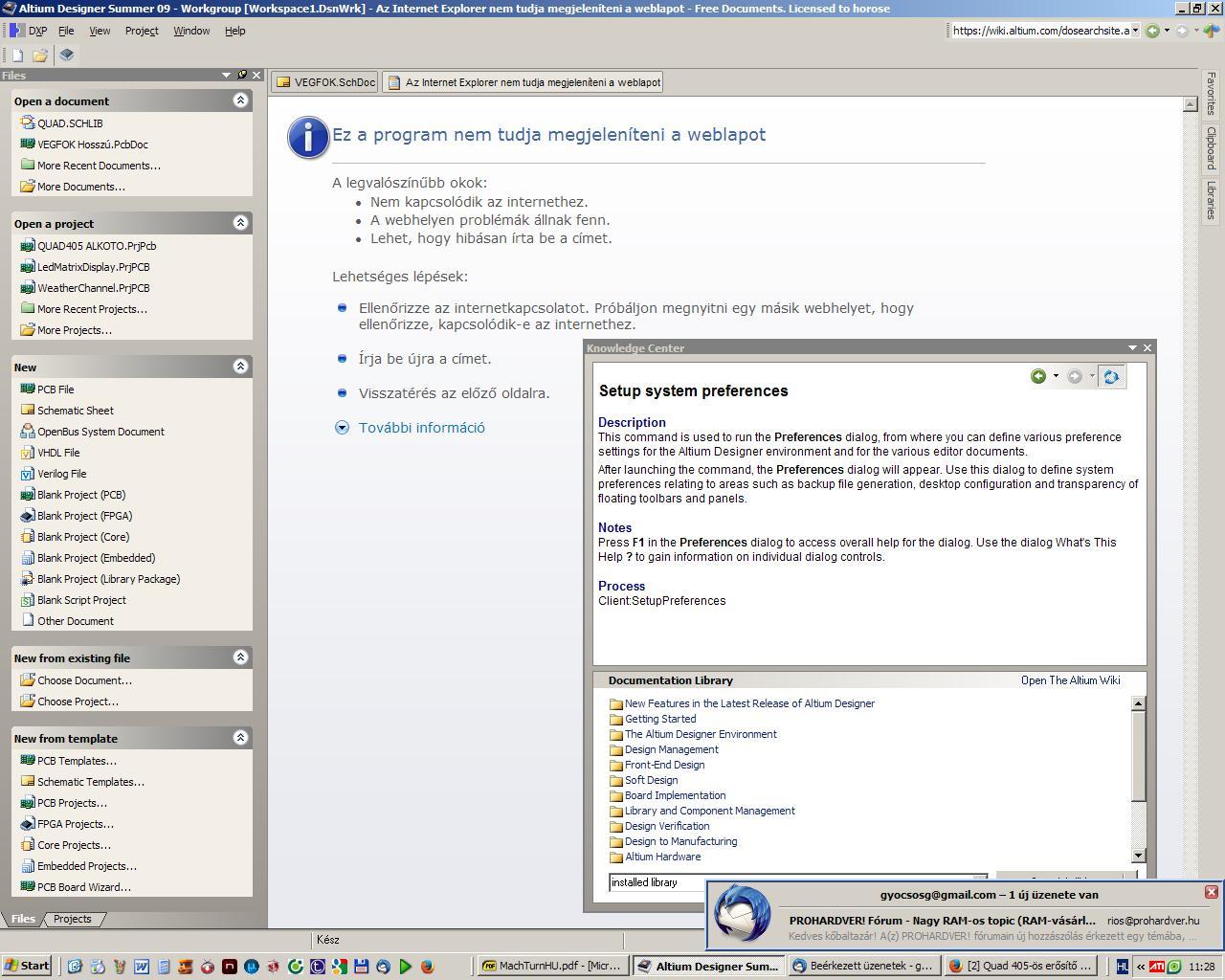Collapse the Open a project section
Viewport: 1225px width, 980px height.
click(240, 223)
